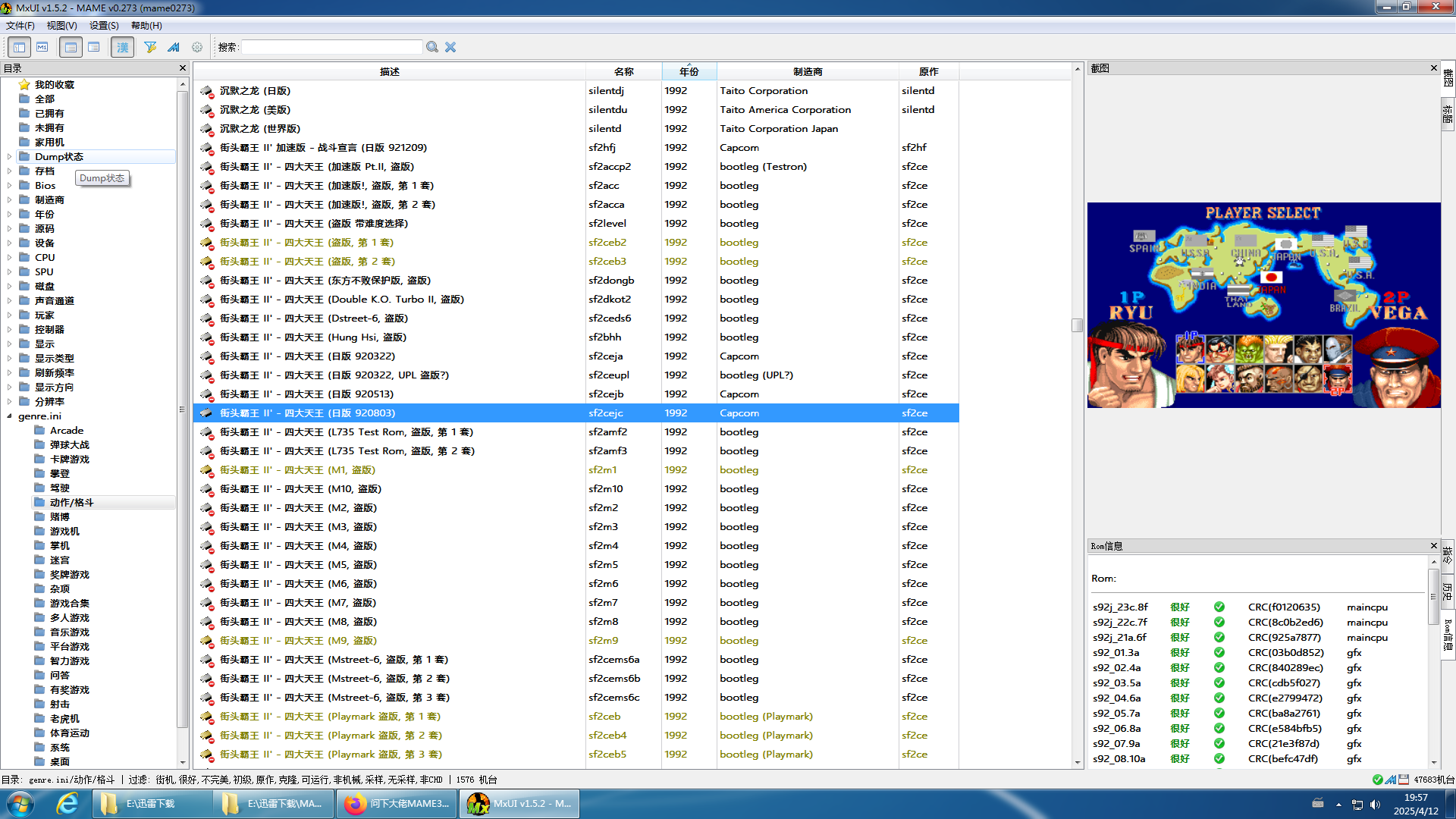
Task: Select the yellow sf2ceb2 bootleg row
Action: click(576, 243)
